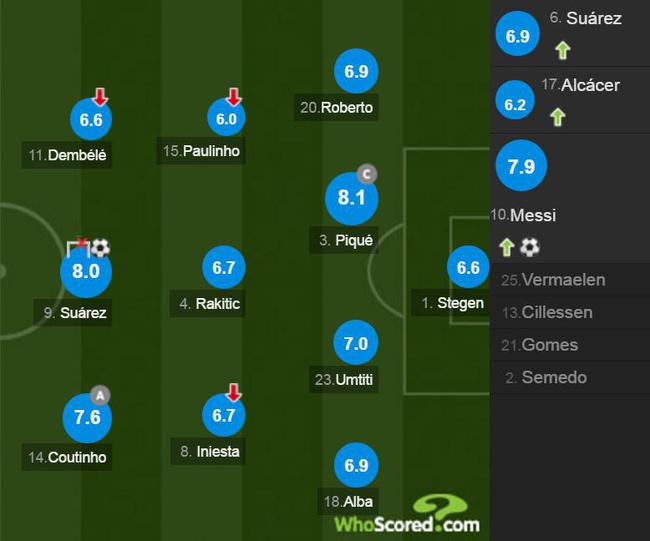Click the assist A badge on Coutinho
Viewport: 650px width, 541px height.
pyautogui.click(x=100, y=395)
